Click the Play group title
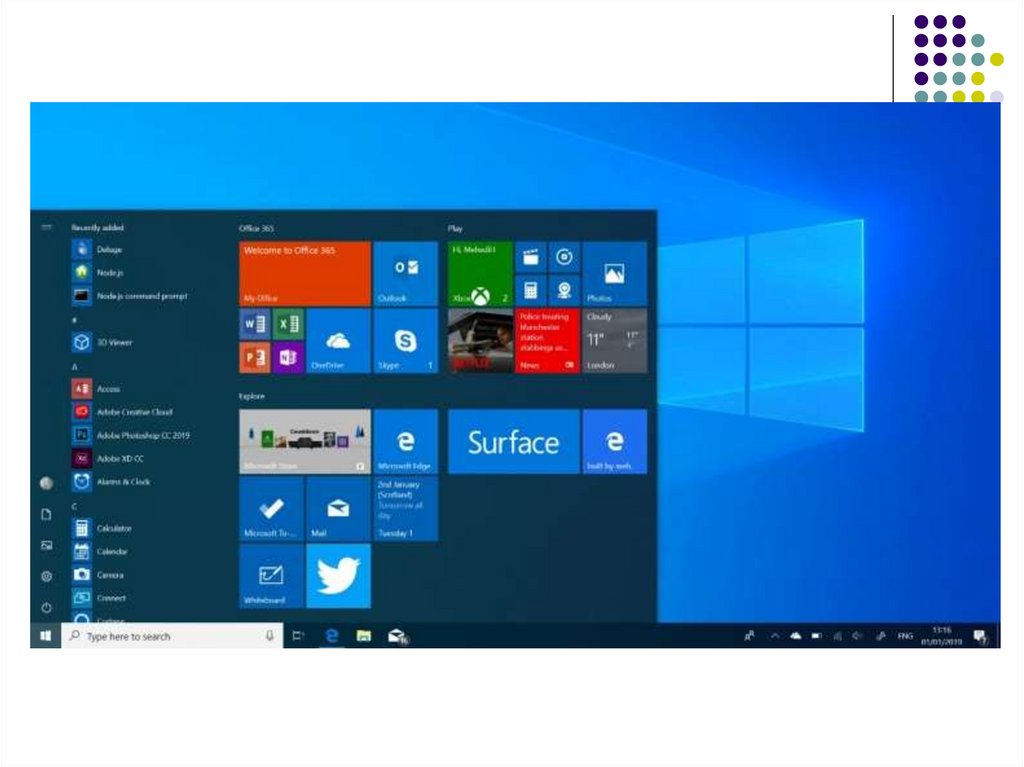 click(455, 228)
